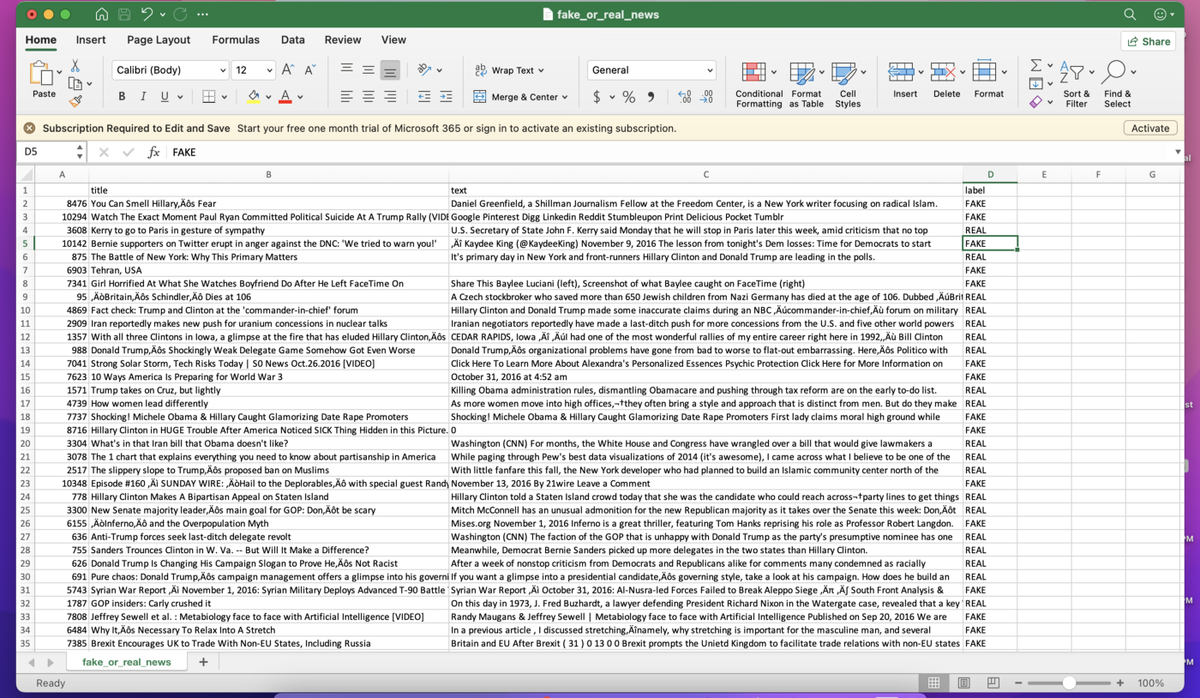Toggle Align Left
Viewport: 1200px width, 698px height.
click(345, 97)
